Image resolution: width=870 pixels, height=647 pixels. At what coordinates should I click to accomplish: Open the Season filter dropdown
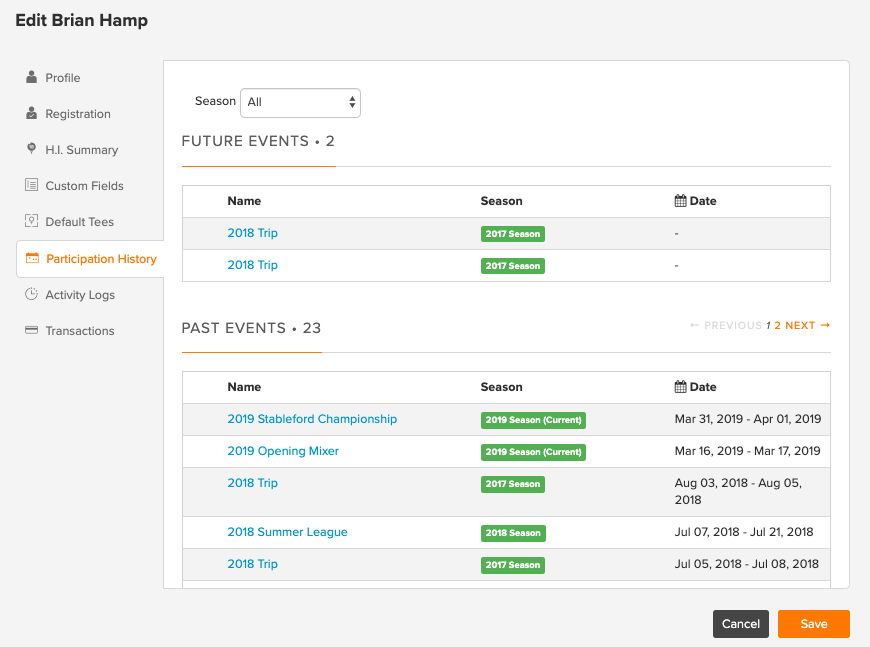300,103
